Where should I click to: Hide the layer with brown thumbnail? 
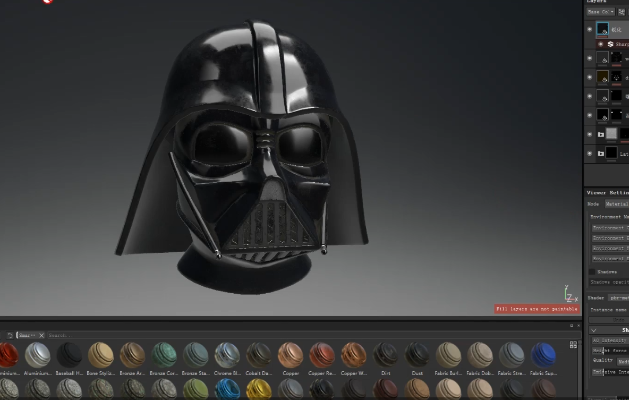(590, 77)
